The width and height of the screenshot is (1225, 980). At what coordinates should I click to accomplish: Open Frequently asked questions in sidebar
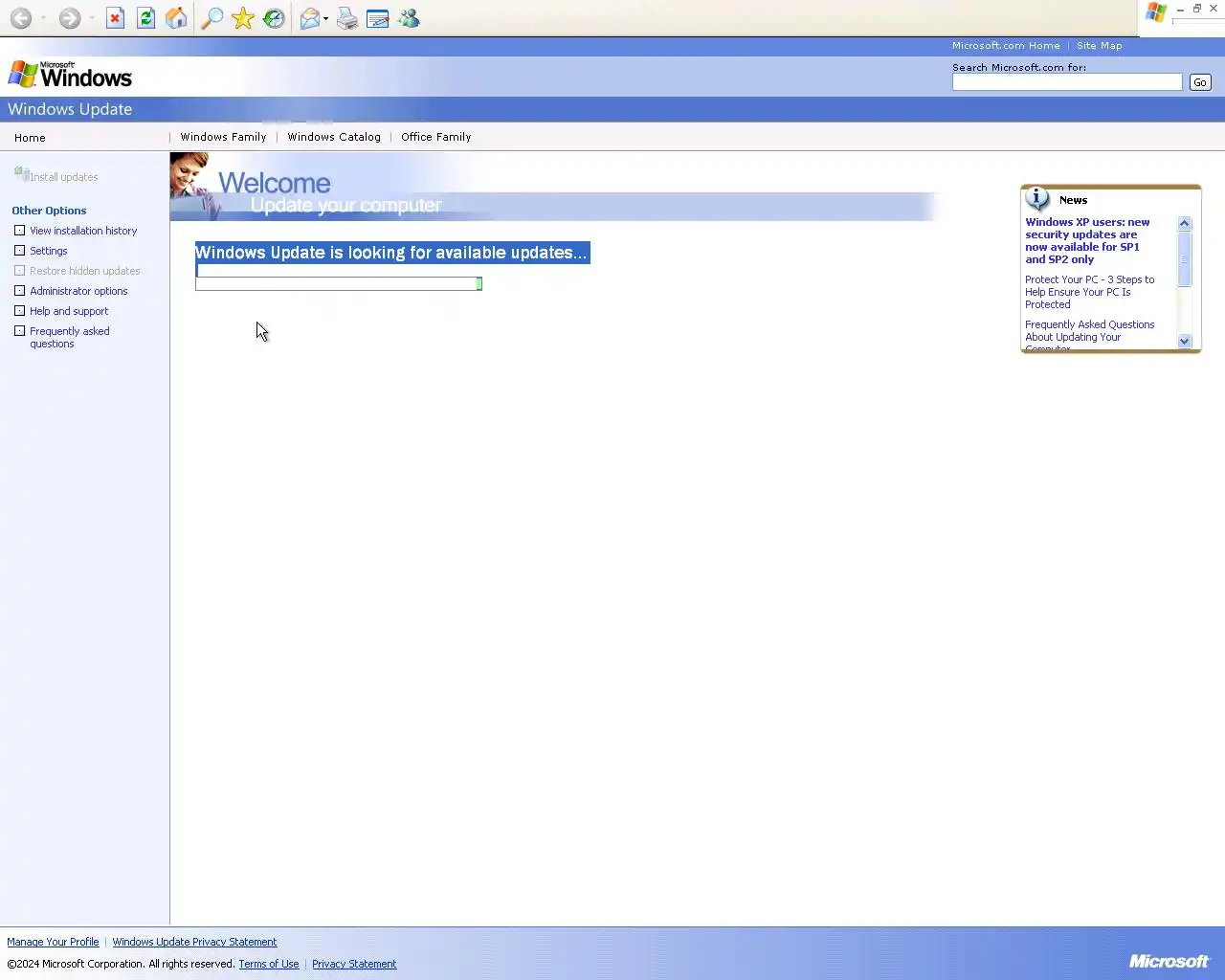69,337
